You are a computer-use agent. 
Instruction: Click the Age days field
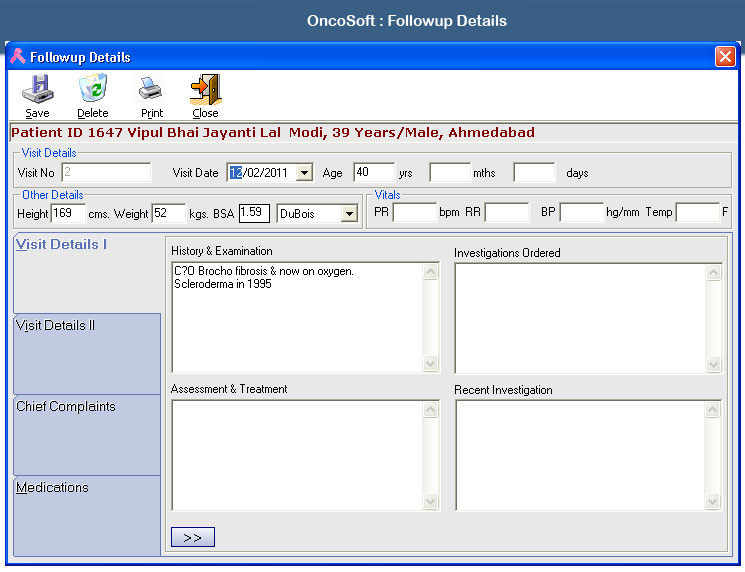[x=535, y=172]
